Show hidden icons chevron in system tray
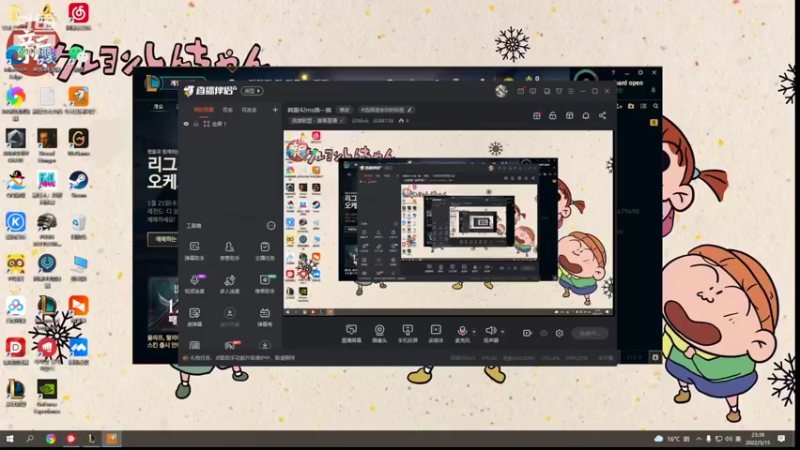The width and height of the screenshot is (800, 450). (699, 439)
